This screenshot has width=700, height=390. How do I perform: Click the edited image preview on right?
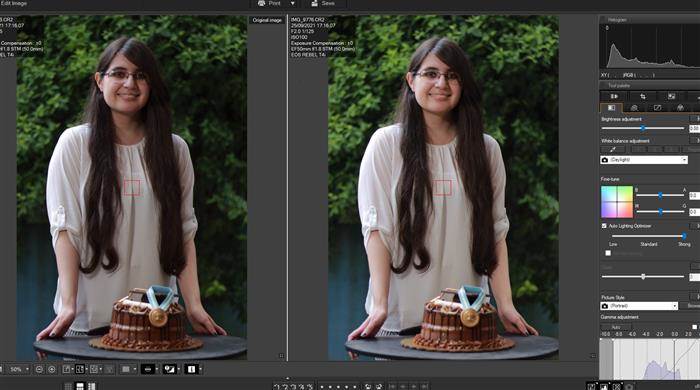(443, 187)
